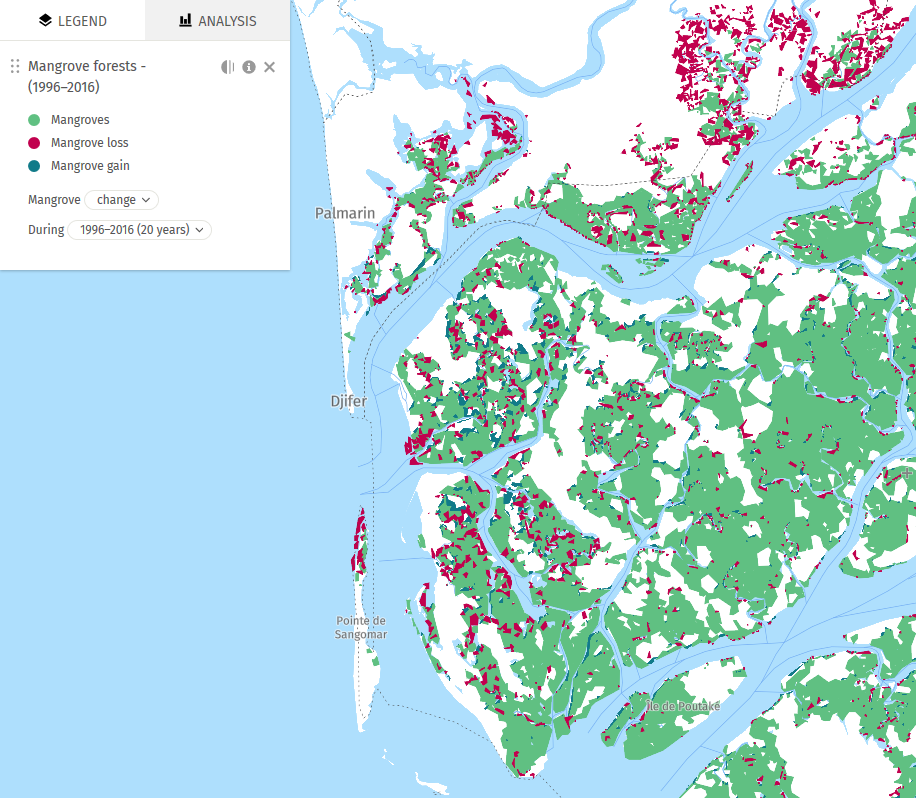916x798 pixels.
Task: Click the Palmarin map label
Action: [x=345, y=213]
